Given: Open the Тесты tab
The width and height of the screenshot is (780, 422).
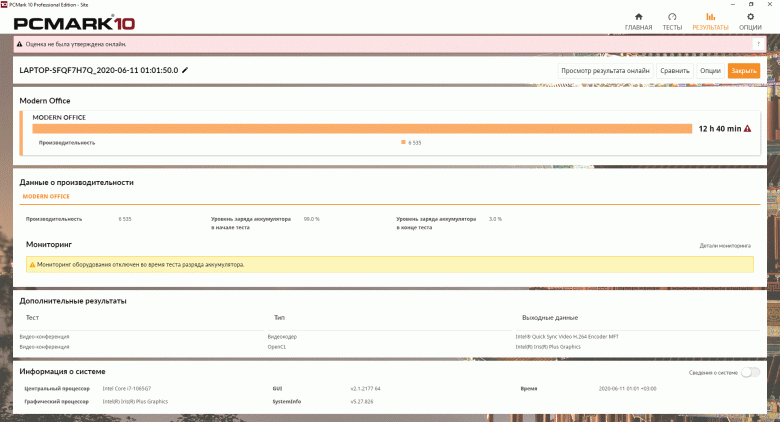Looking at the screenshot, I should [672, 22].
